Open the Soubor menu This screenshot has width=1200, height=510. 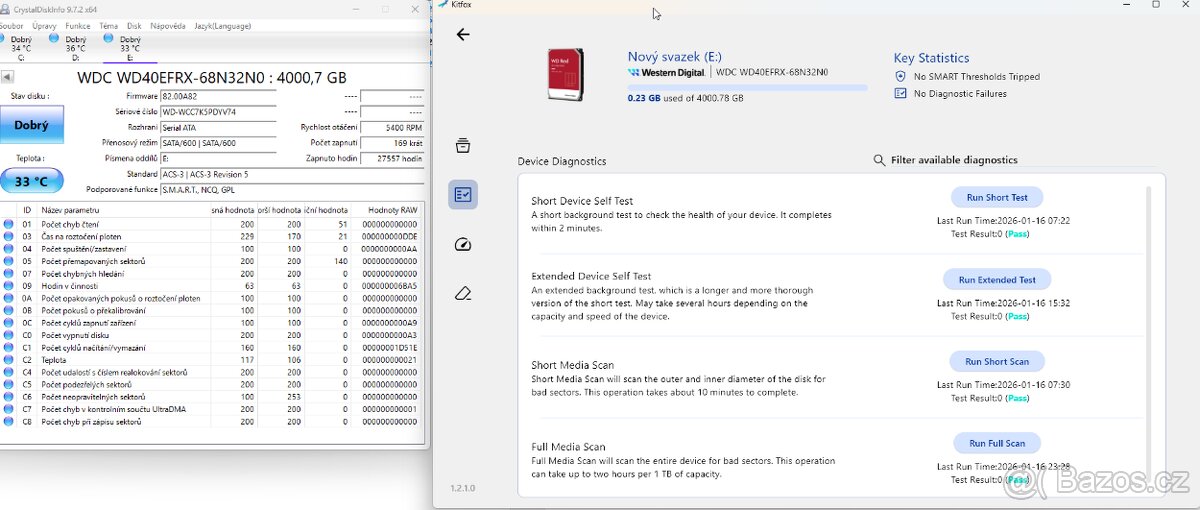click(12, 25)
